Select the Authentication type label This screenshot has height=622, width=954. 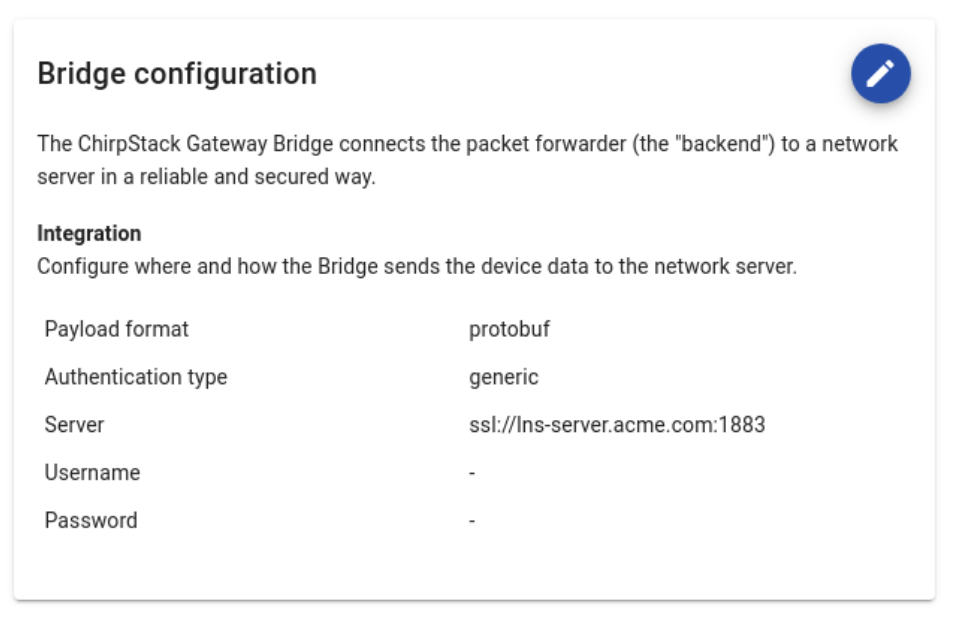136,377
